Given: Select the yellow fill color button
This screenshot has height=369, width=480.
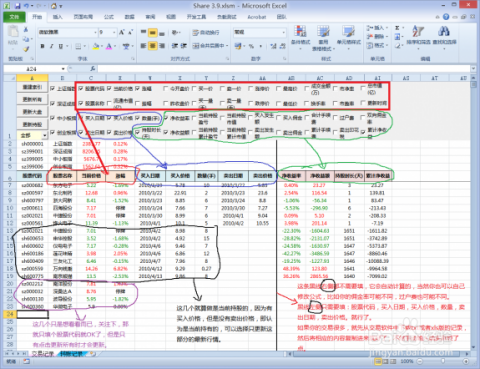Looking at the screenshot, I should coord(96,46).
